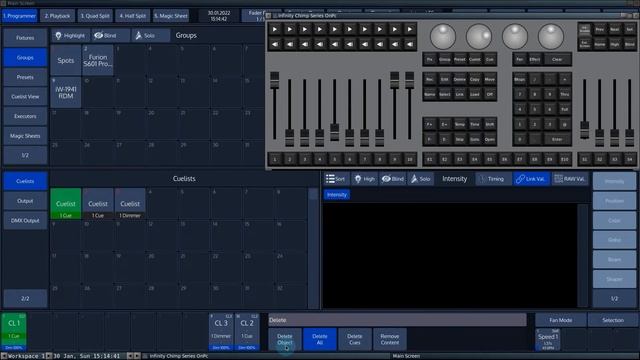Open DMX Output view
Viewport: 640px width, 360px height.
click(25, 220)
